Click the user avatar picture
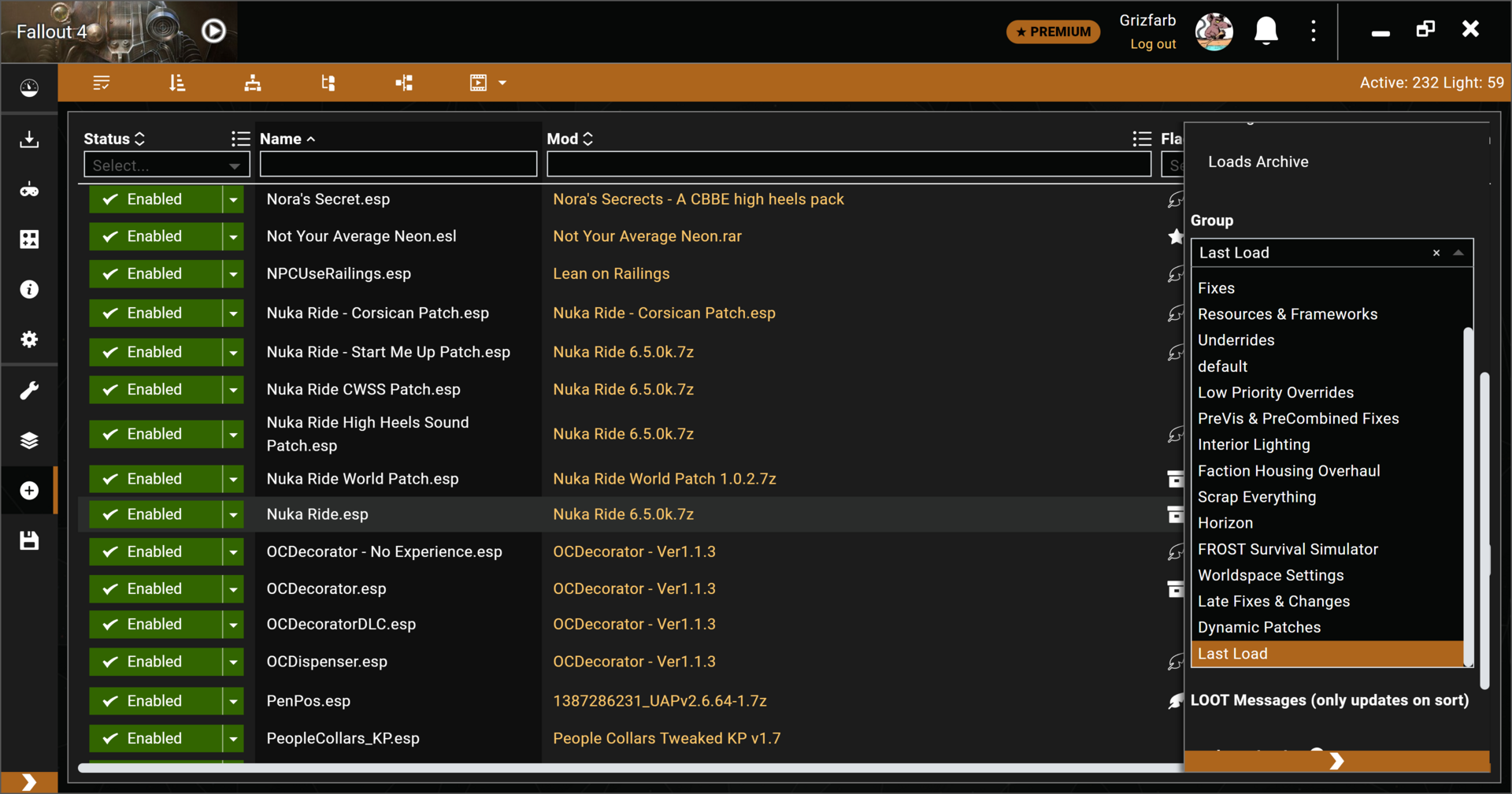Screen dimensions: 1512x794 1214,32
